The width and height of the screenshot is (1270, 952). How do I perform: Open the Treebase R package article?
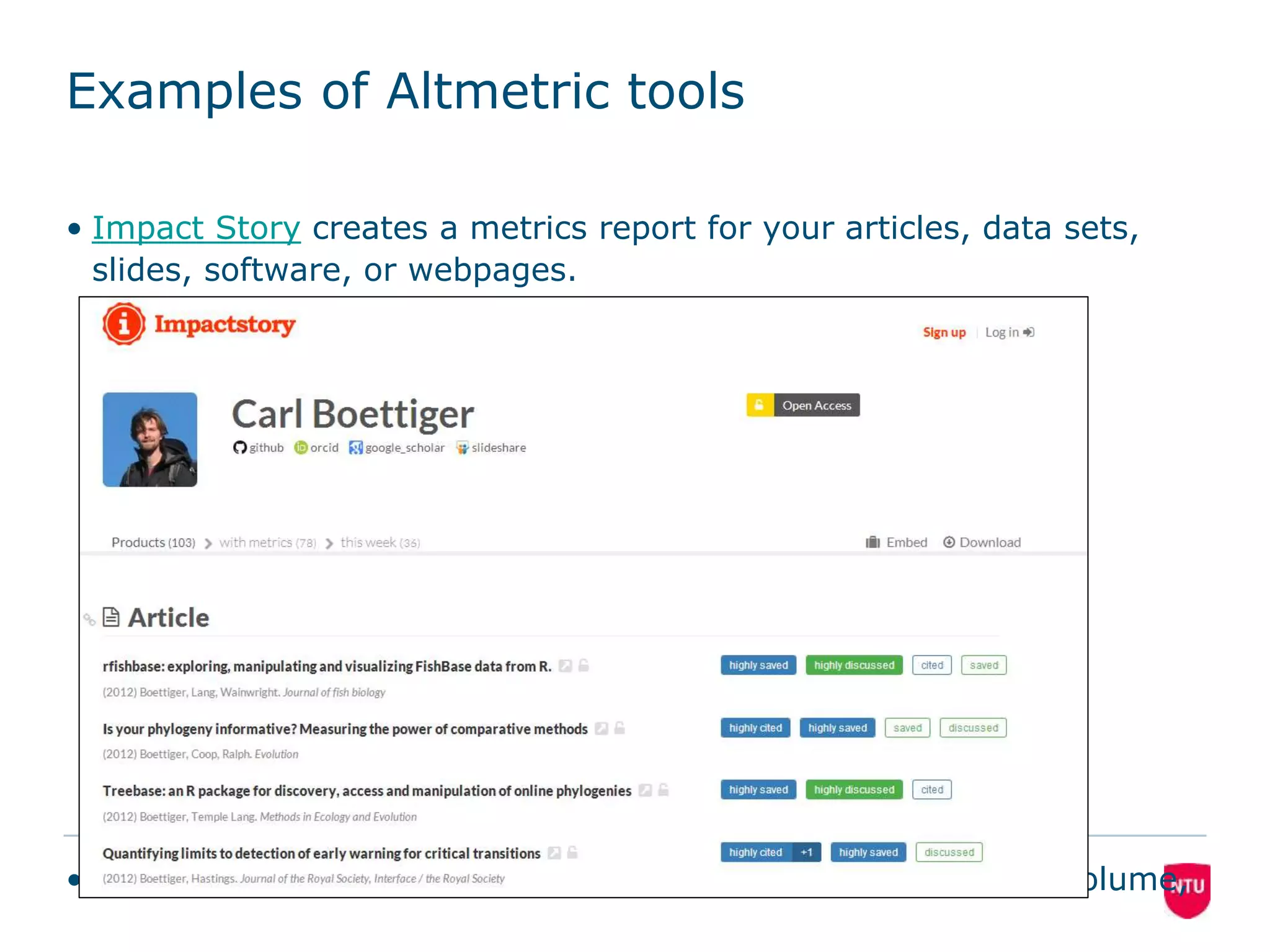(366, 791)
